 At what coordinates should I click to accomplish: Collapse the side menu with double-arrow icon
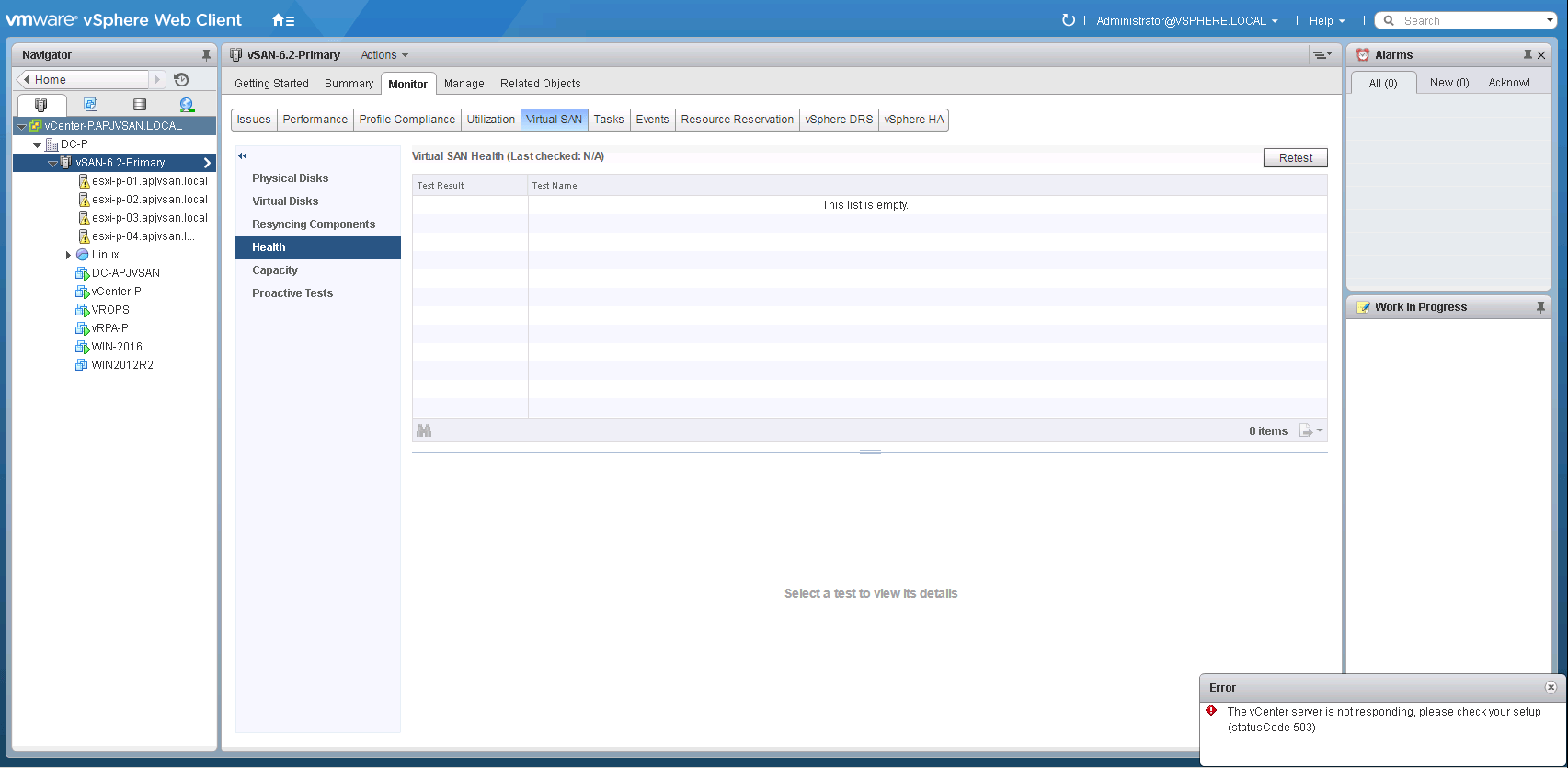point(243,156)
